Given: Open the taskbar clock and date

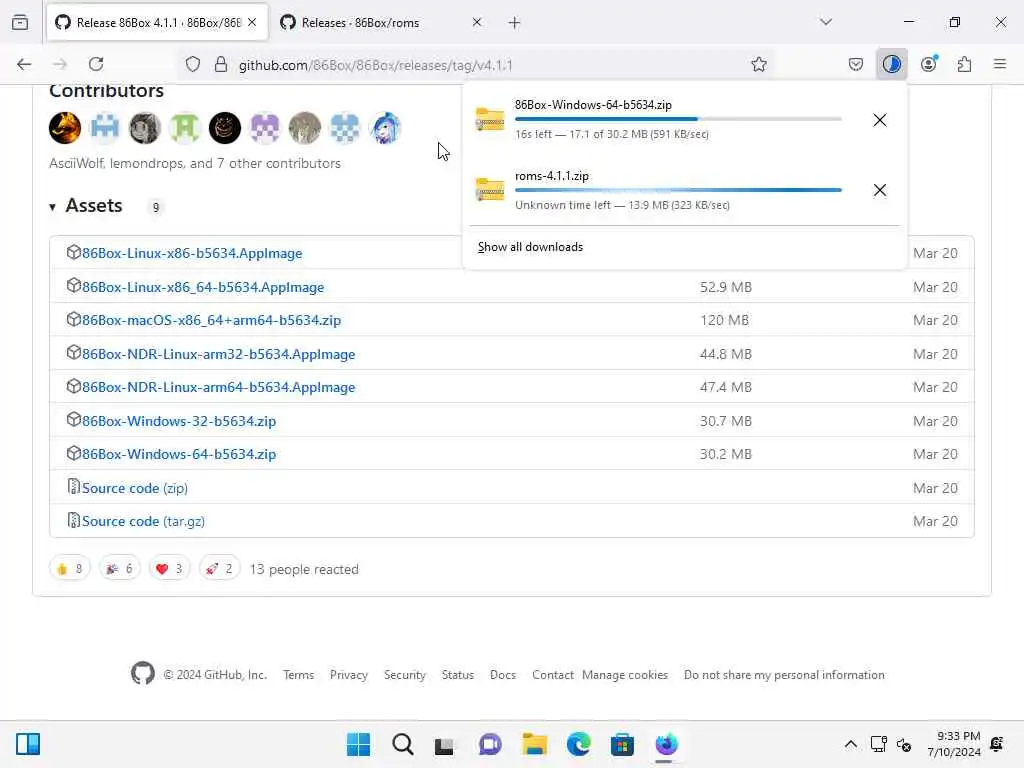Looking at the screenshot, I should [953, 744].
